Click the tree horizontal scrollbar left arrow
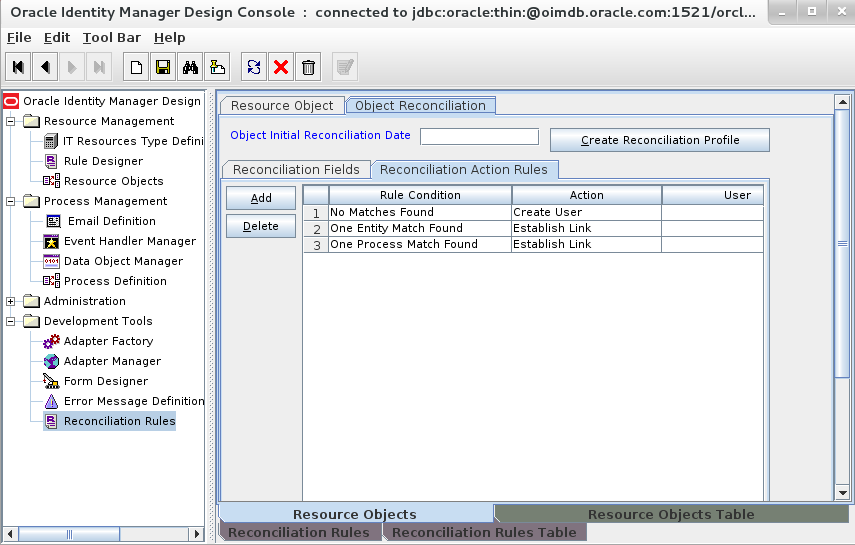The width and height of the screenshot is (855, 545). coord(10,534)
